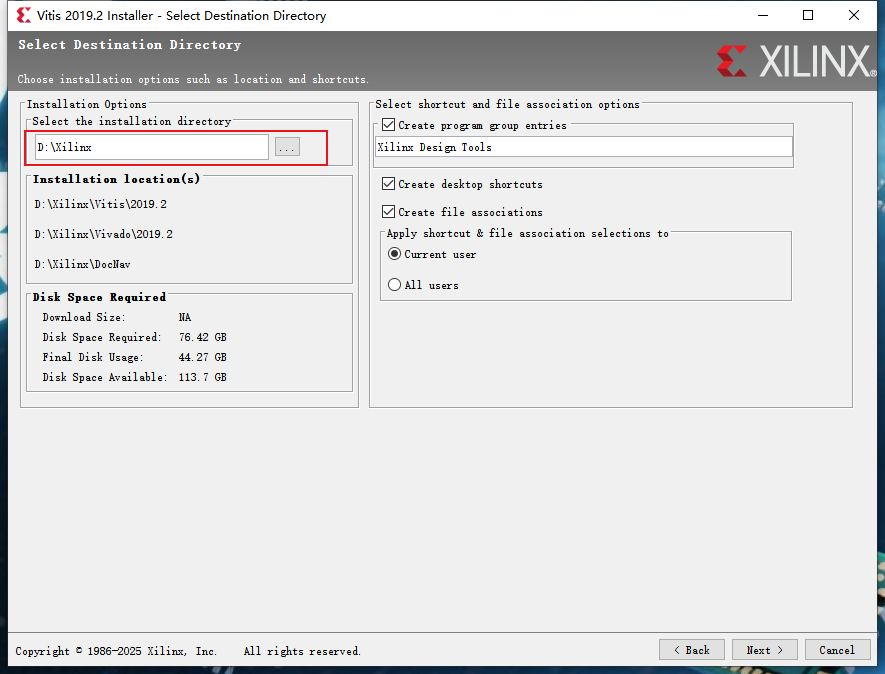
Task: Proceed with the Next button
Action: (765, 650)
